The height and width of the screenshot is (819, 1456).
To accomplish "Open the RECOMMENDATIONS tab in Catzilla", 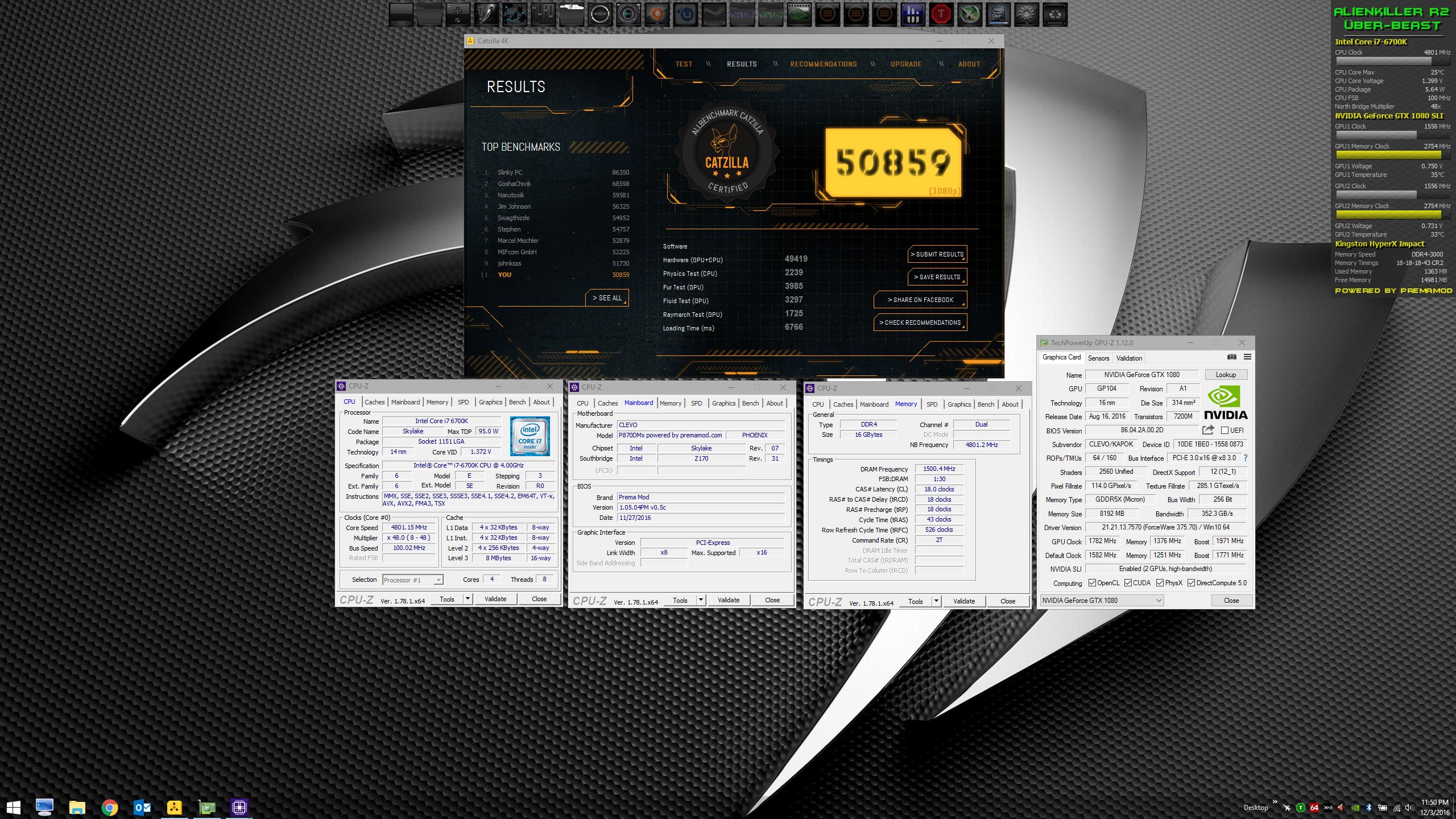I will (x=823, y=64).
